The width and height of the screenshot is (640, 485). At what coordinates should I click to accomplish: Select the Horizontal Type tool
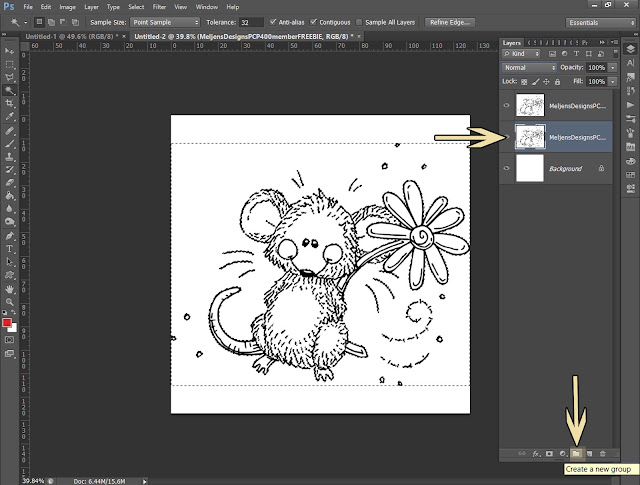click(x=9, y=249)
